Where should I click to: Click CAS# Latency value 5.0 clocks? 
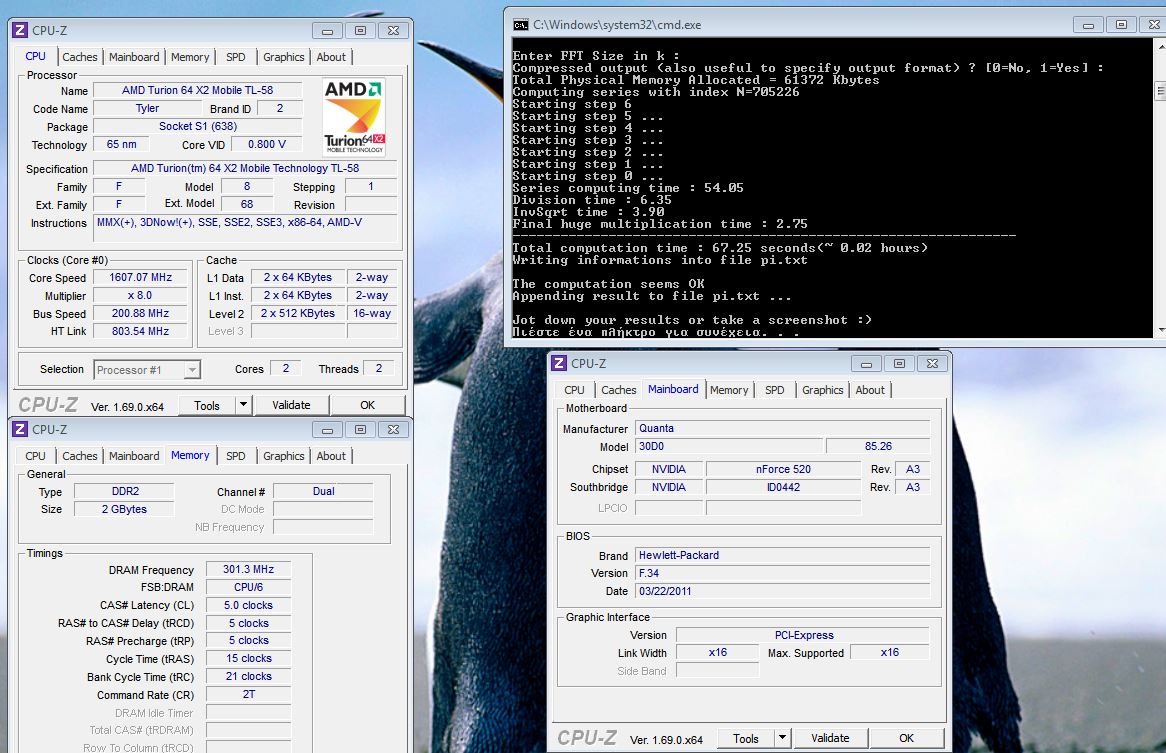pos(248,605)
